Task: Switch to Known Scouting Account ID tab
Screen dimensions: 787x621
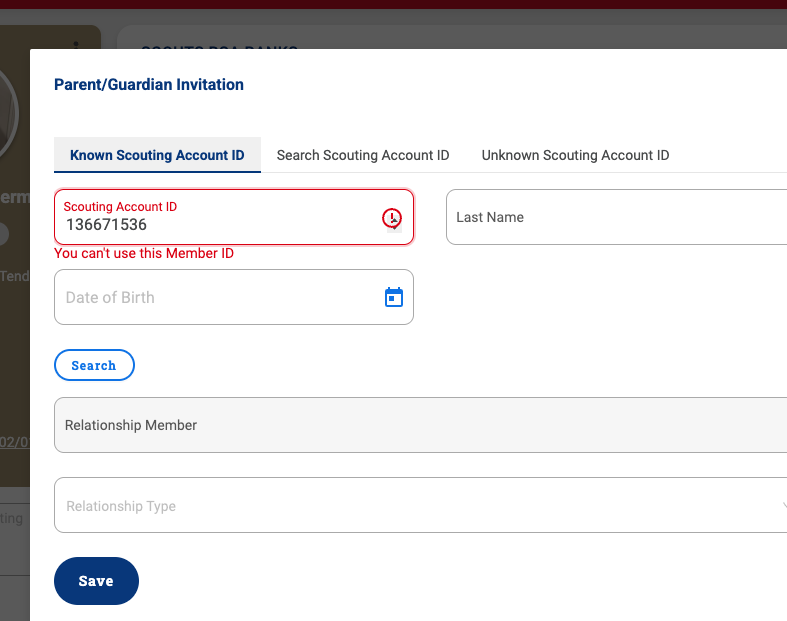Action: 157,155
